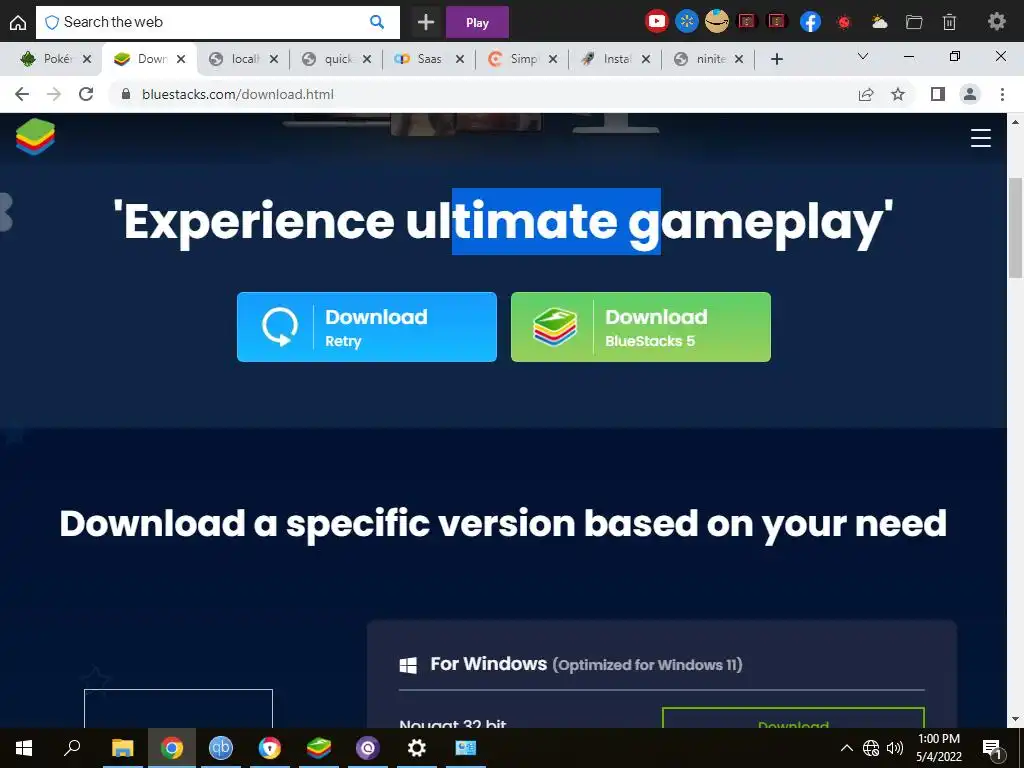Close the Poké tab
1024x768 pixels.
(x=87, y=59)
